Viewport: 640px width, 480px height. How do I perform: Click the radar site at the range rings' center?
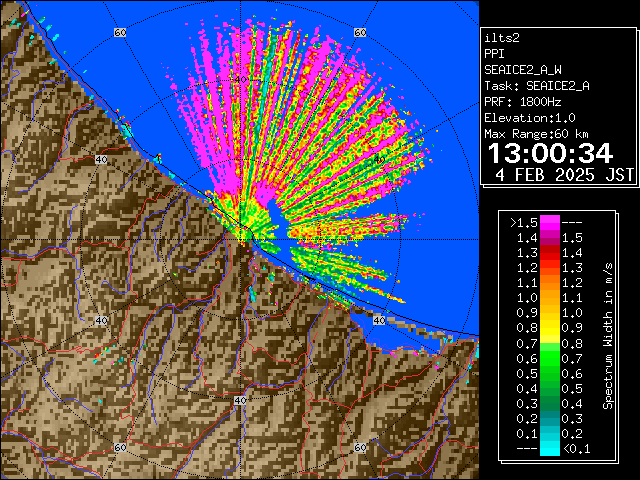[x=240, y=240]
